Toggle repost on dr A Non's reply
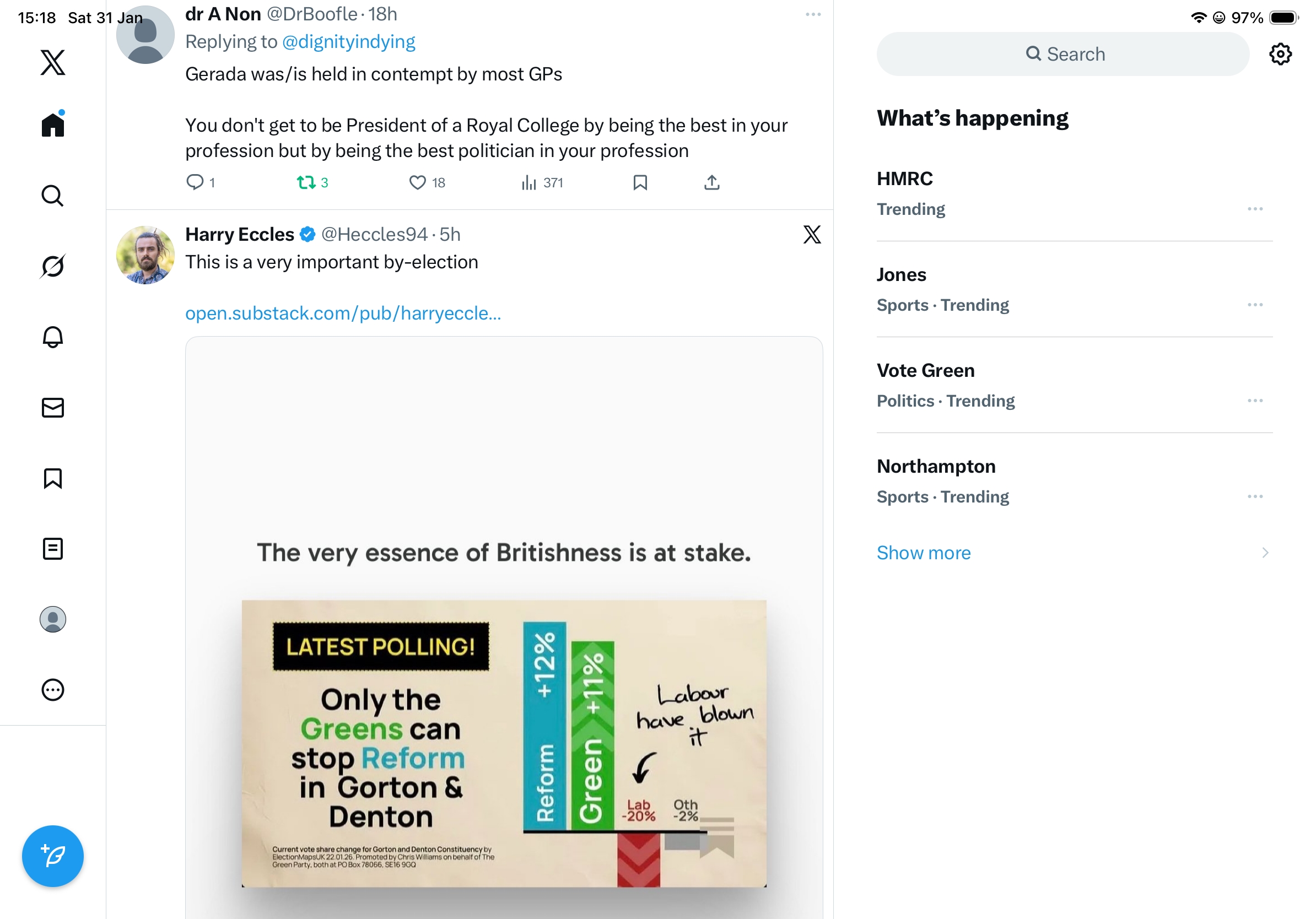Screen dimensions: 1316x919 coord(306,183)
